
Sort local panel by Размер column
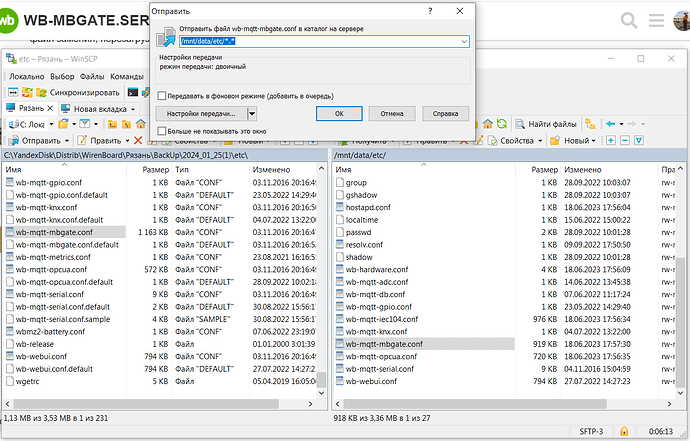[x=155, y=169]
